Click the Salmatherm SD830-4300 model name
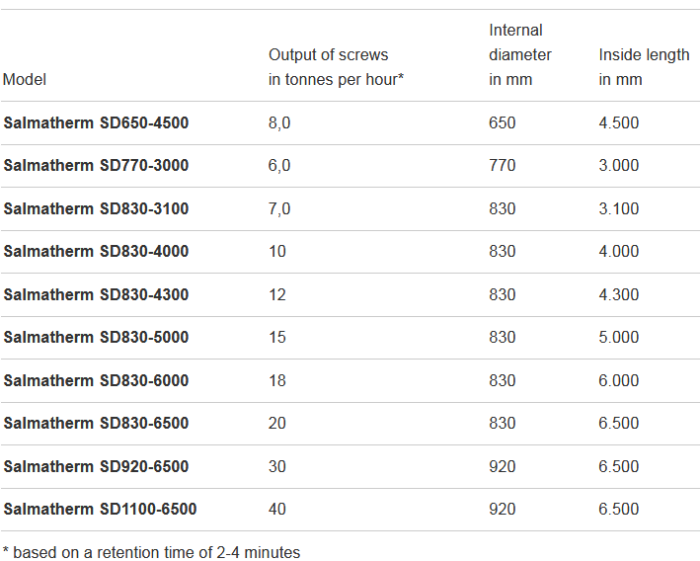 point(96,295)
